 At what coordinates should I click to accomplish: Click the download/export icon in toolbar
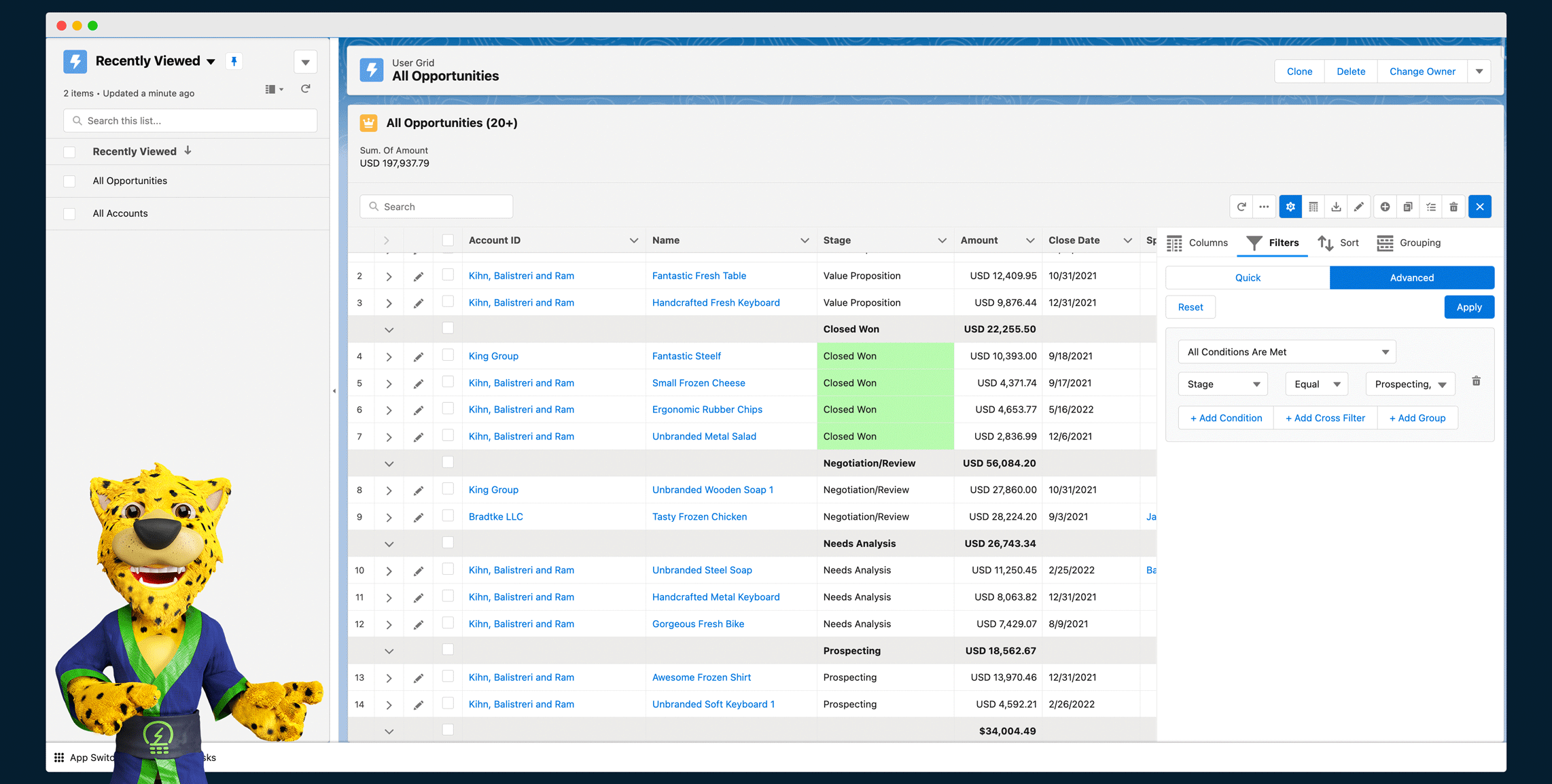point(1336,207)
